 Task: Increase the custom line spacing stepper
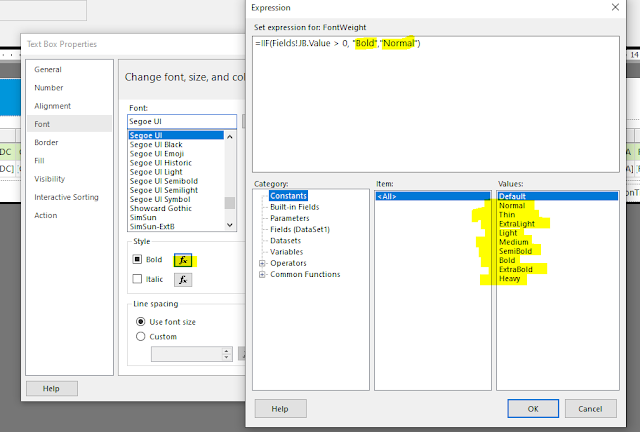(x=227, y=351)
